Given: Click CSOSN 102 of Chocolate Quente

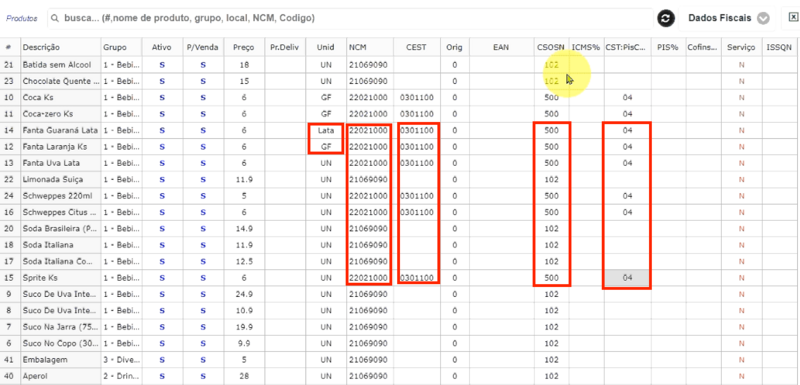Looking at the screenshot, I should pyautogui.click(x=551, y=81).
